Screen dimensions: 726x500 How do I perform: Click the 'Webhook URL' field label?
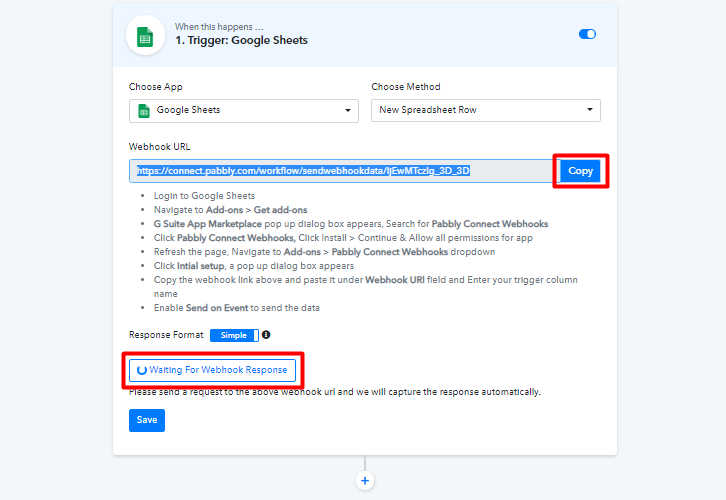coord(159,147)
